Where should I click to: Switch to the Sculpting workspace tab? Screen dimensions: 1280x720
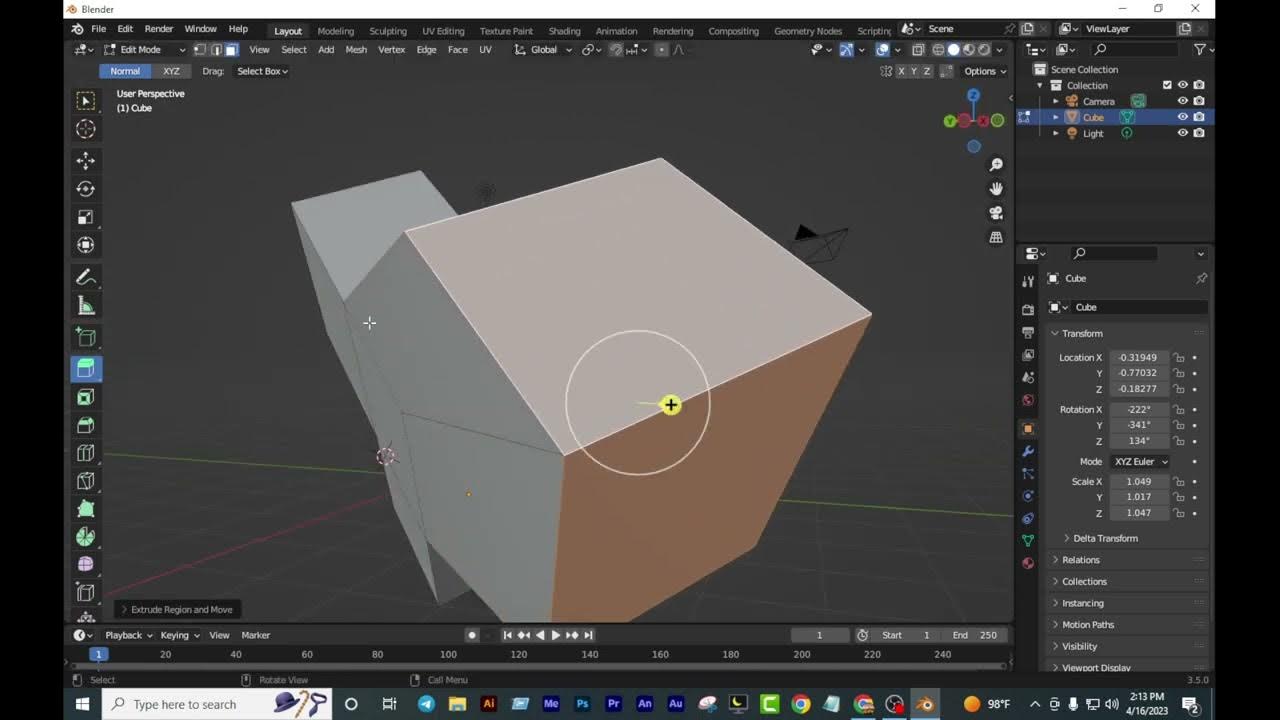(388, 31)
